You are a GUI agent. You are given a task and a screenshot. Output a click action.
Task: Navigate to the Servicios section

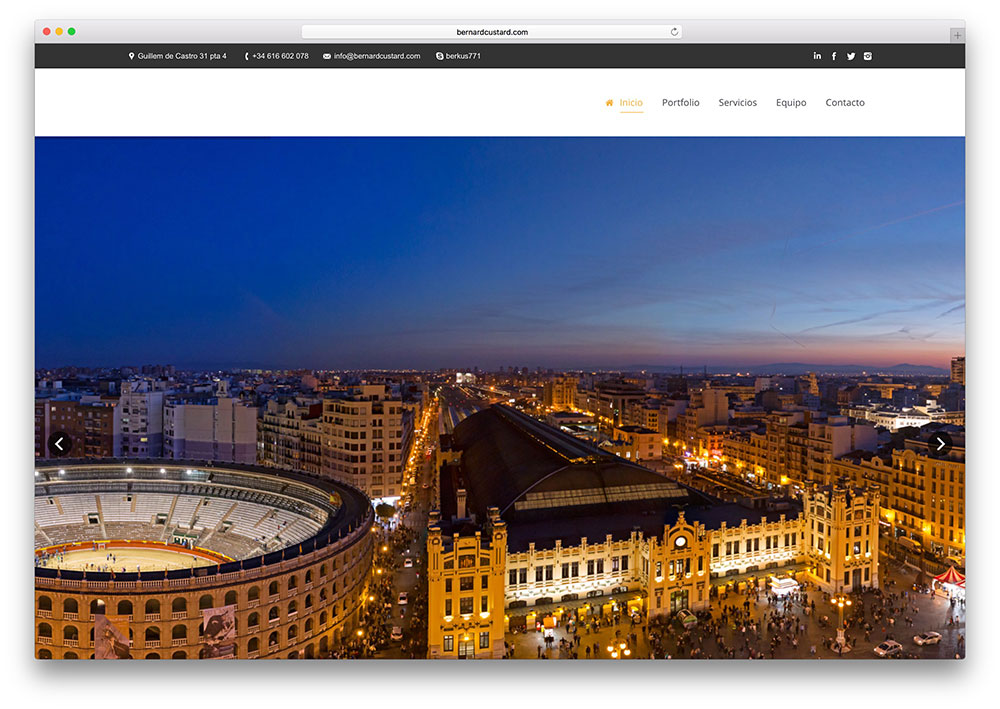(738, 102)
